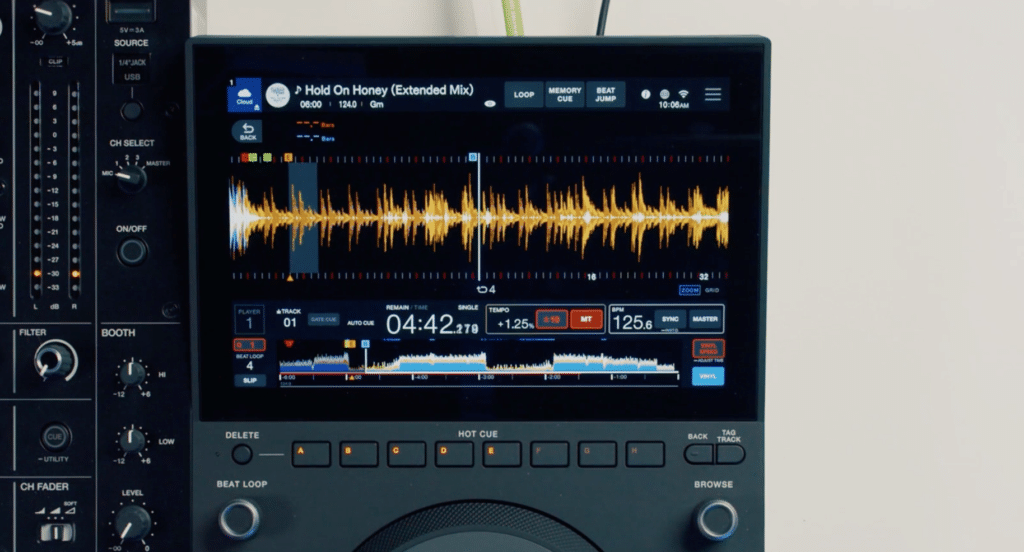
Task: Tap the red hot cue A marker
Action: pyautogui.click(x=245, y=157)
